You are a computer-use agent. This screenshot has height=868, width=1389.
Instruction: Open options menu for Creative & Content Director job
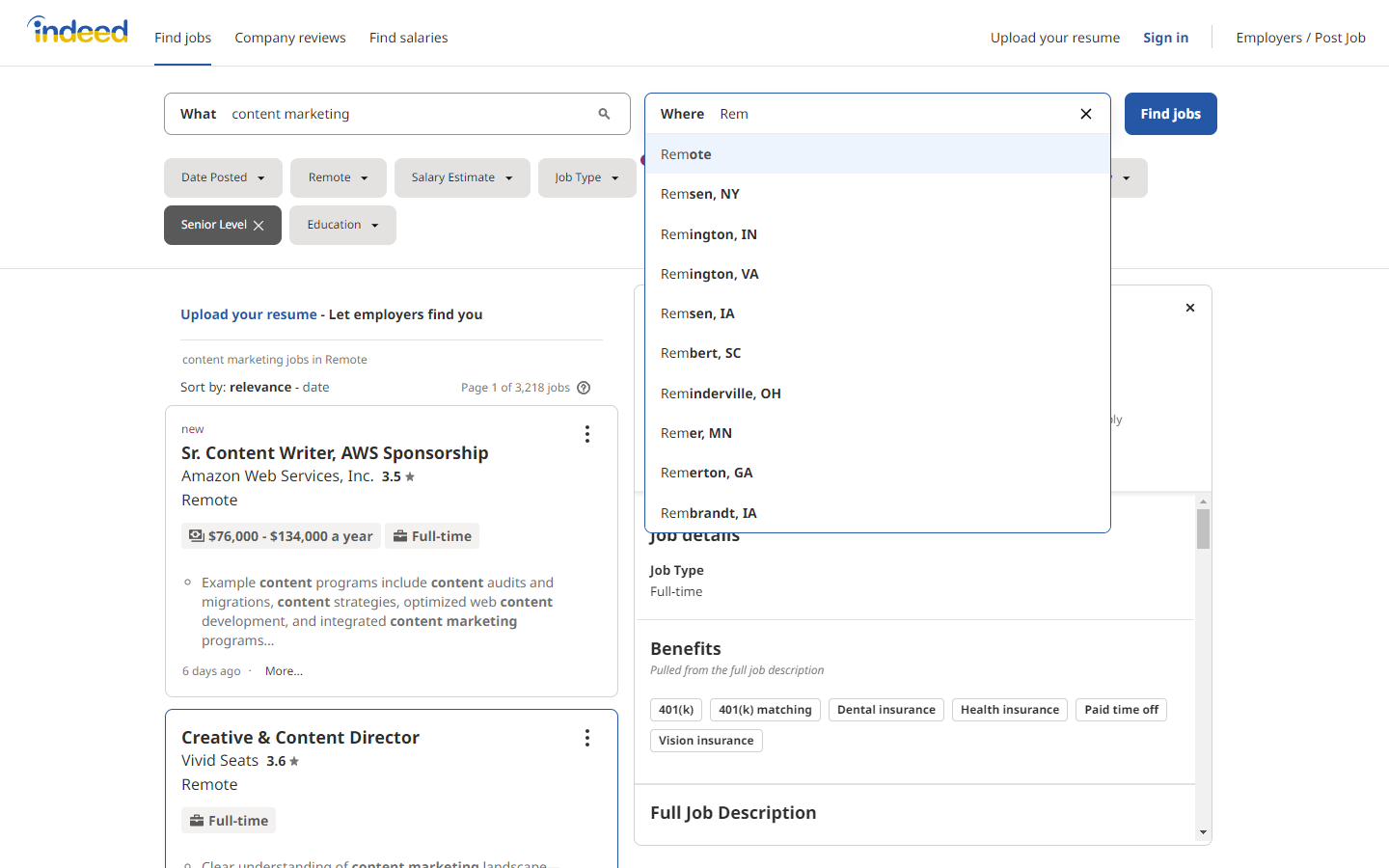point(586,738)
